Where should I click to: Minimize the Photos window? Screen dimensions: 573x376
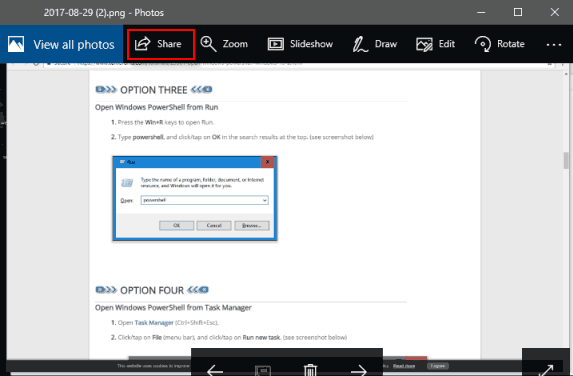(481, 12)
